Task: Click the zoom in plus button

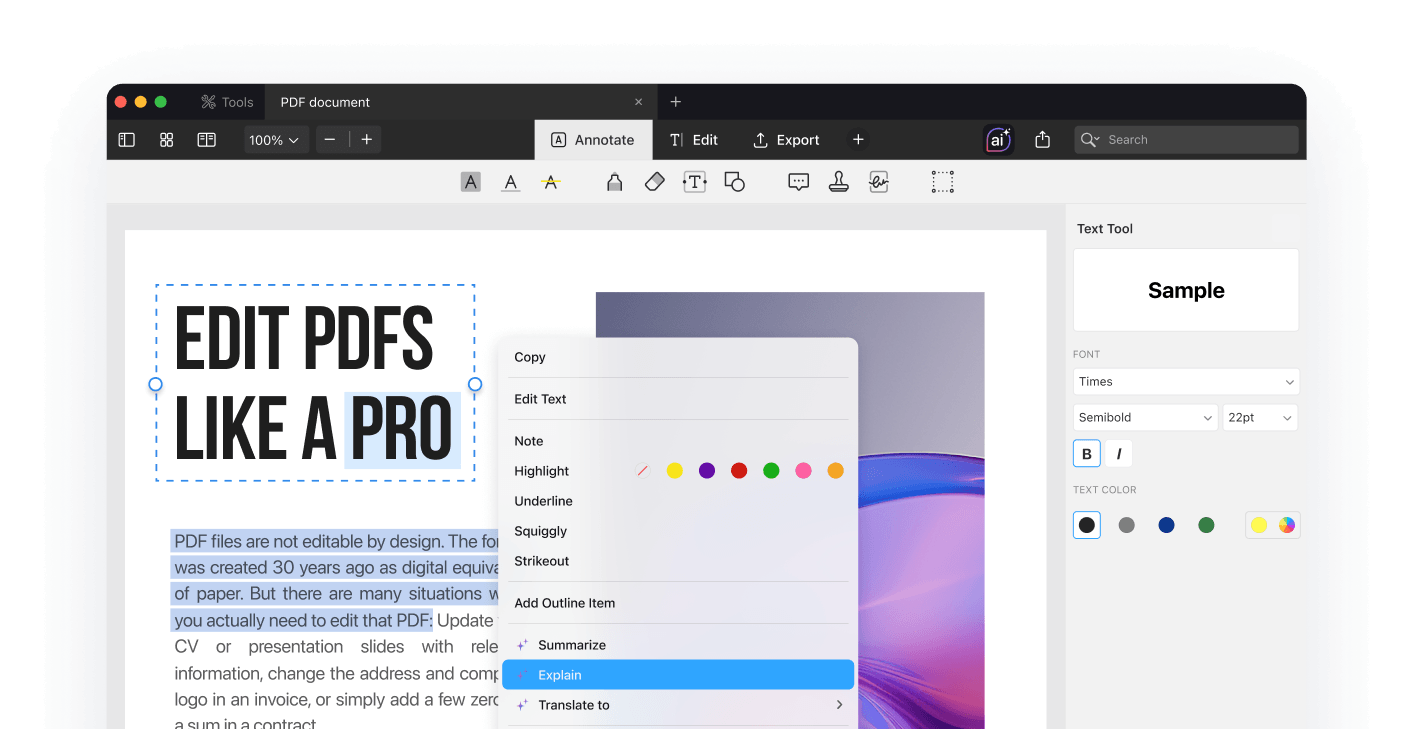Action: click(x=367, y=140)
